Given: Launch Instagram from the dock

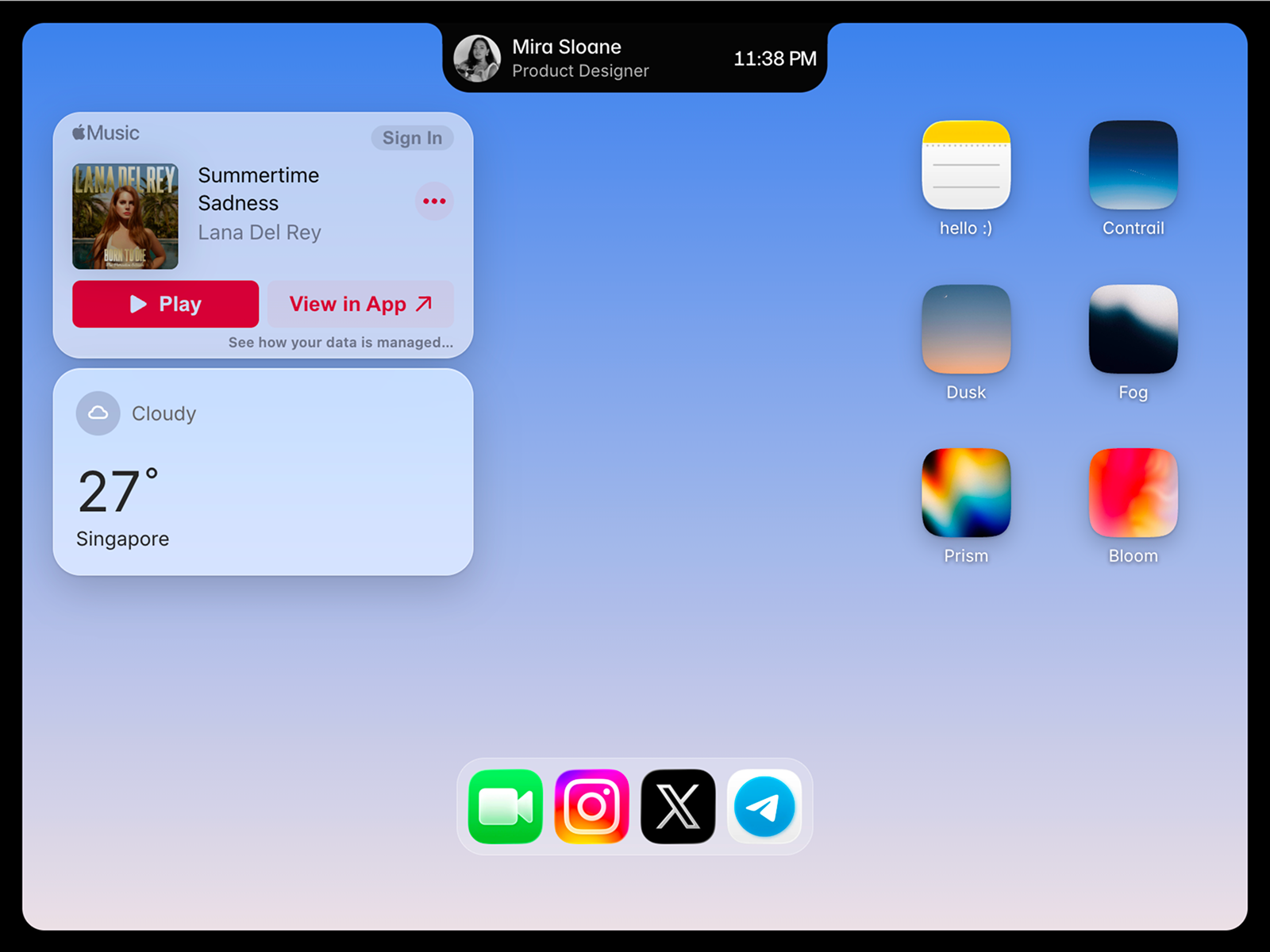Looking at the screenshot, I should tap(592, 807).
